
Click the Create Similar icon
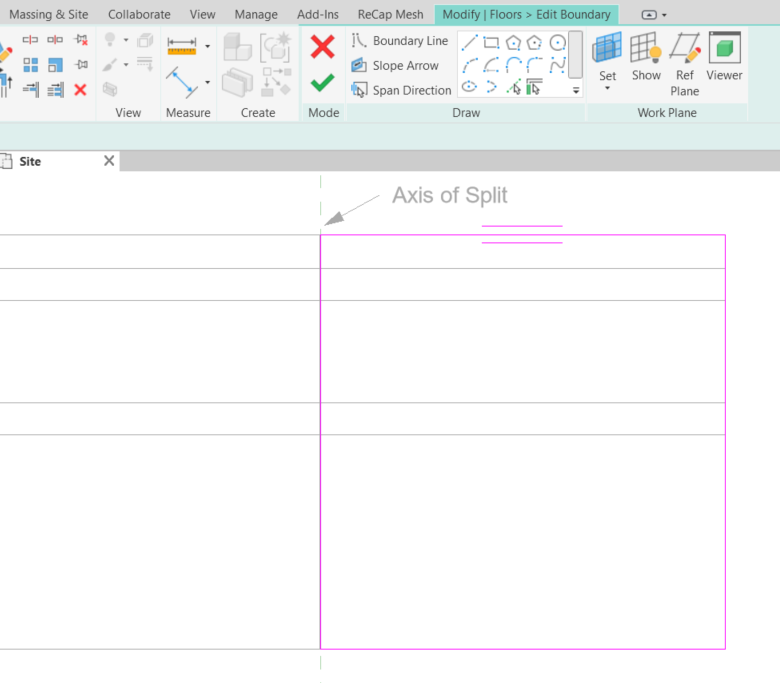(276, 82)
